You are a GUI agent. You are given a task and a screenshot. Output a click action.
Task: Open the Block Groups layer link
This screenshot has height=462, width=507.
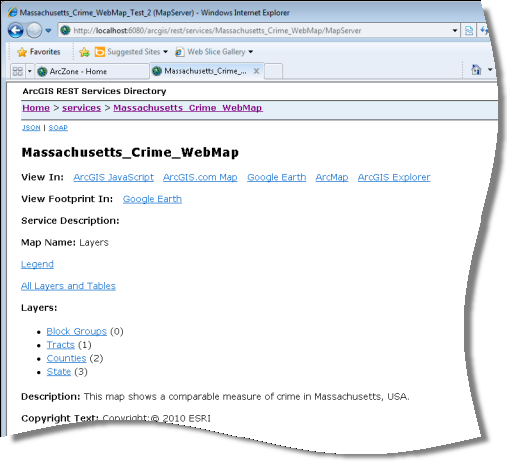click(x=76, y=331)
